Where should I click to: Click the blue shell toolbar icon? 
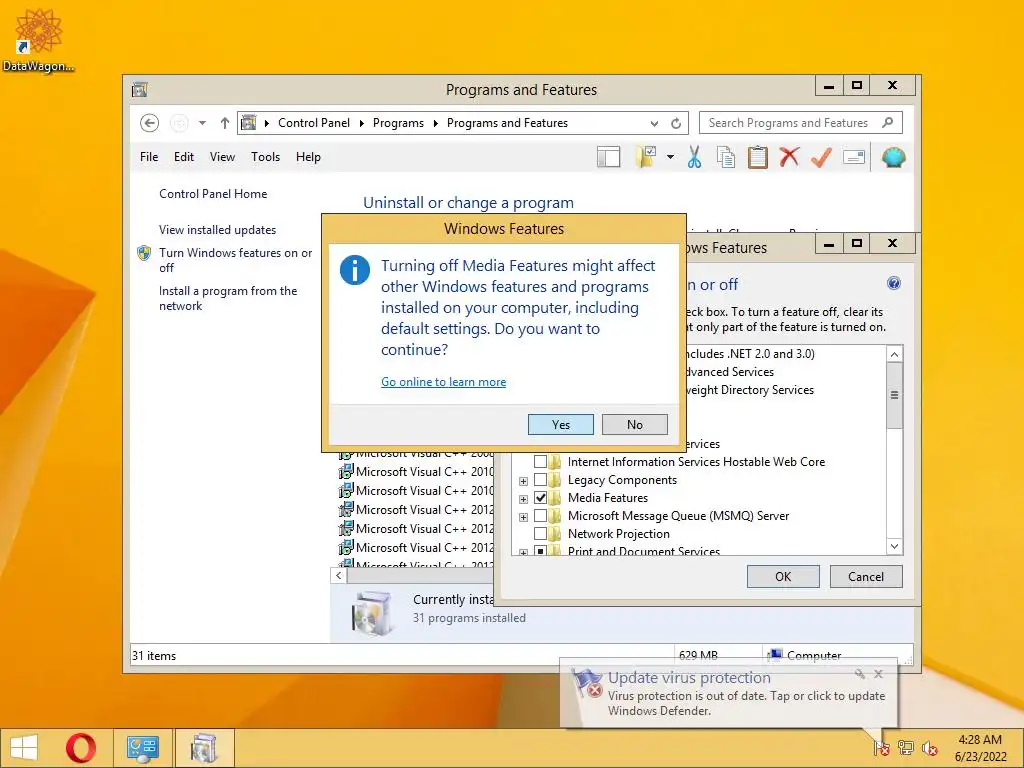coord(893,157)
